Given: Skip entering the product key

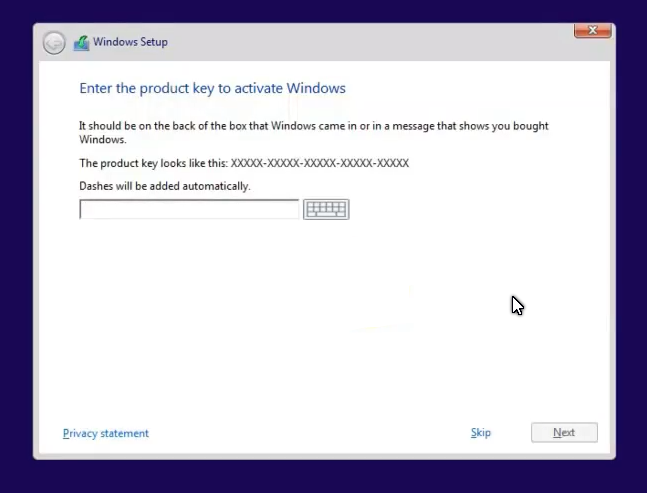Looking at the screenshot, I should [x=481, y=432].
